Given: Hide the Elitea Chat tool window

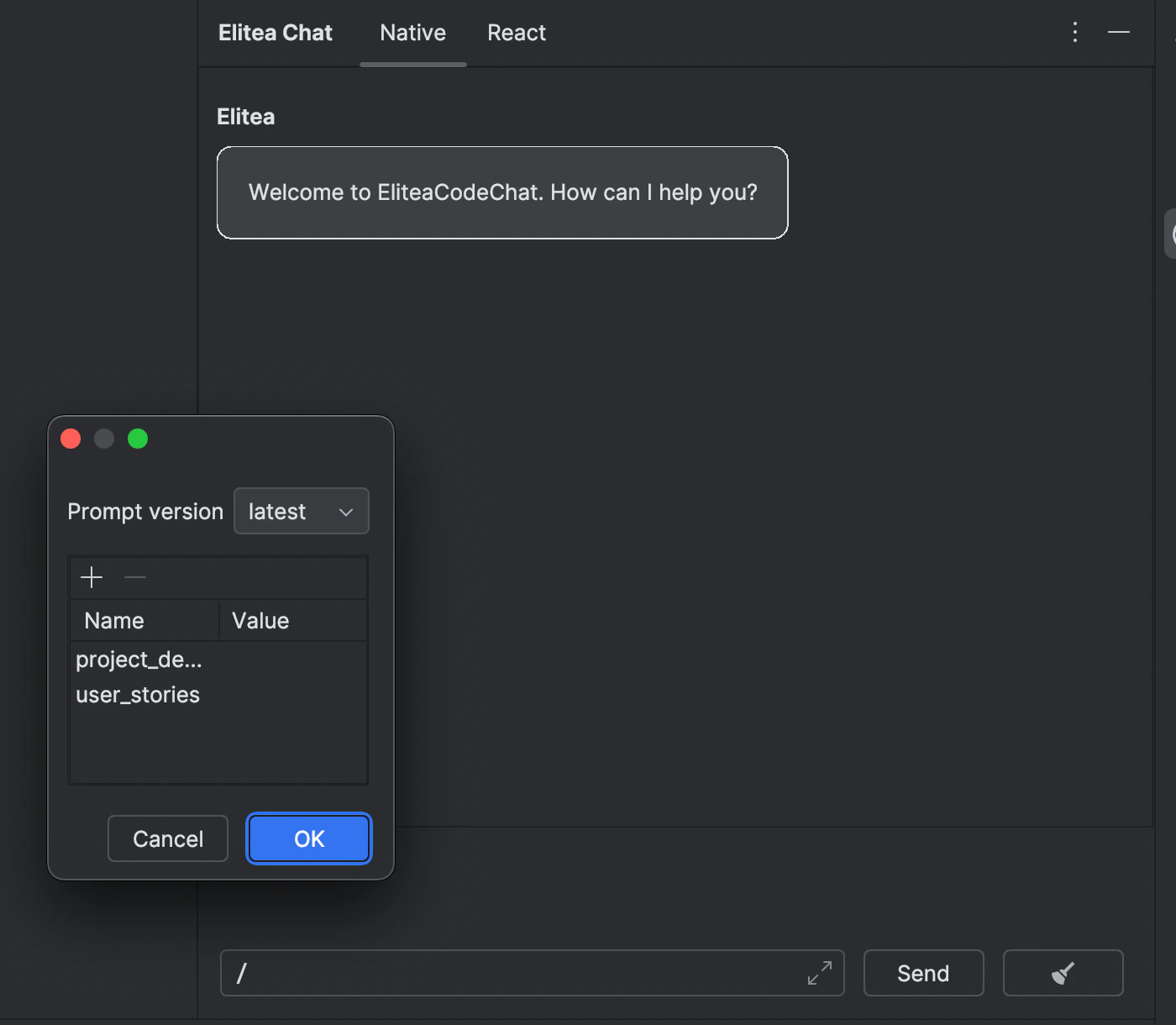Looking at the screenshot, I should click(1119, 33).
